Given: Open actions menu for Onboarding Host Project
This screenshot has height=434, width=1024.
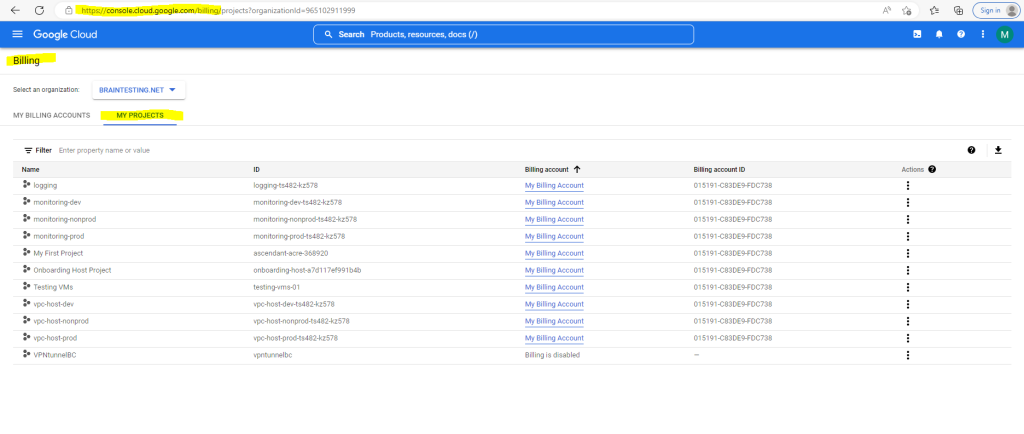Looking at the screenshot, I should 908,270.
